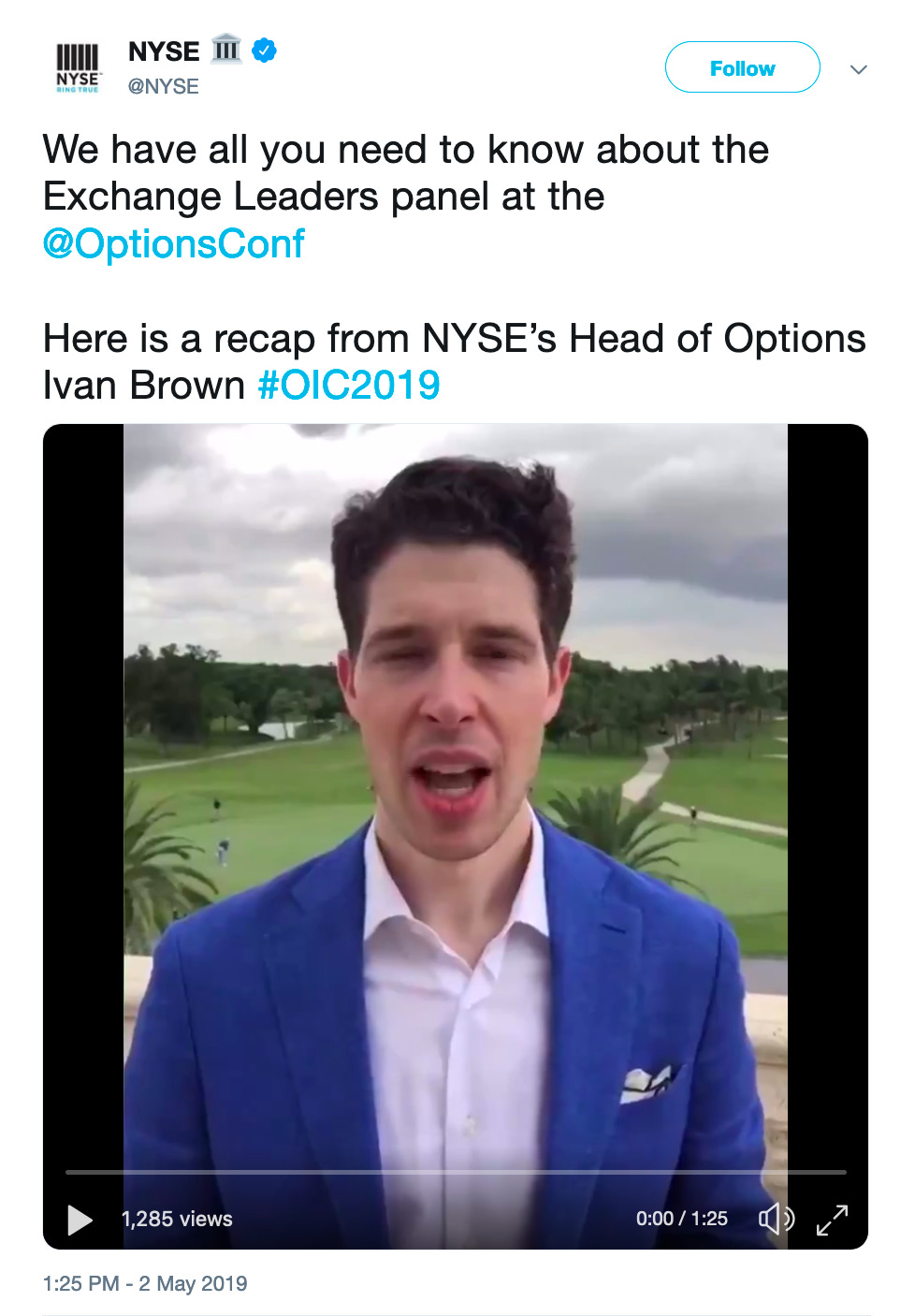Play the video with the play triangle
915x1316 pixels.
80,1220
